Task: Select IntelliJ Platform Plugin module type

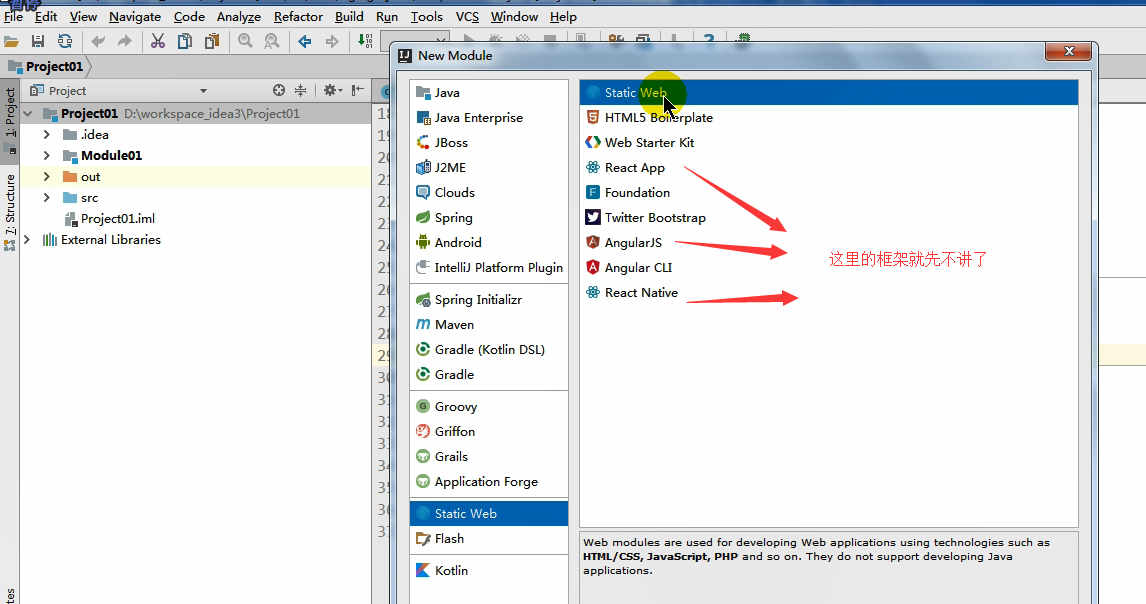Action: pos(489,268)
